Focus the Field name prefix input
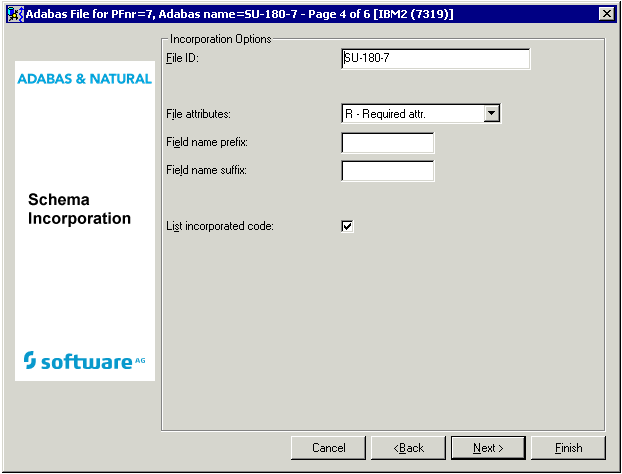The image size is (622, 474). pyautogui.click(x=388, y=143)
